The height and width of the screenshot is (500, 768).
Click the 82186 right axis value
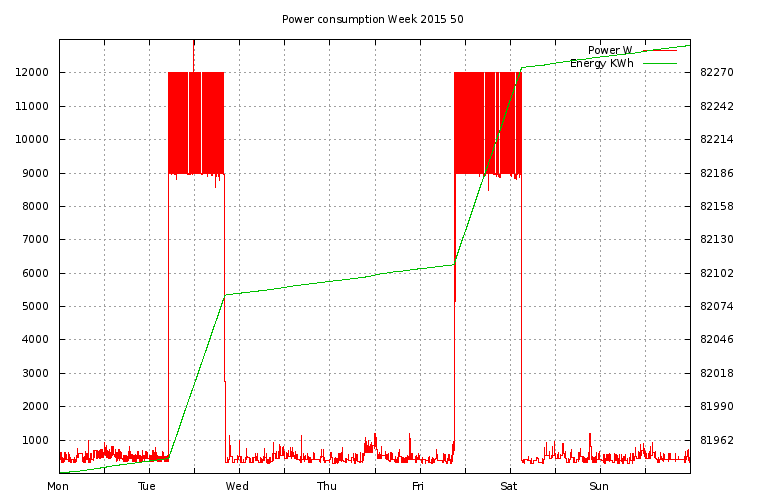717,173
